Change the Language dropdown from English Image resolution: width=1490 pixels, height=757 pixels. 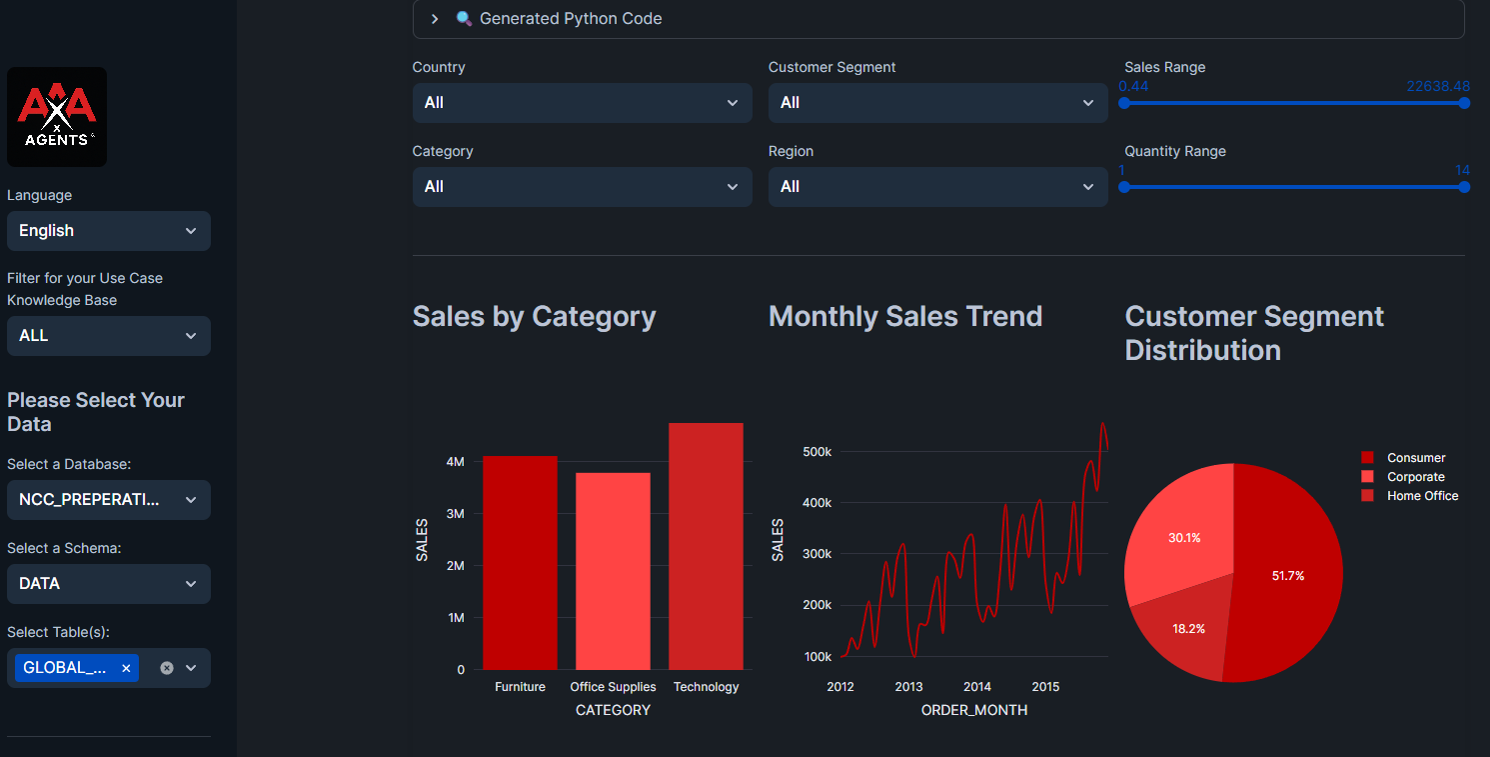point(108,231)
